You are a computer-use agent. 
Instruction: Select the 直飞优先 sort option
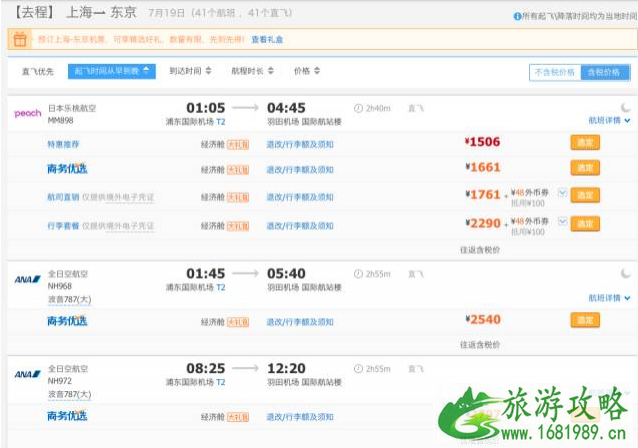37,72
